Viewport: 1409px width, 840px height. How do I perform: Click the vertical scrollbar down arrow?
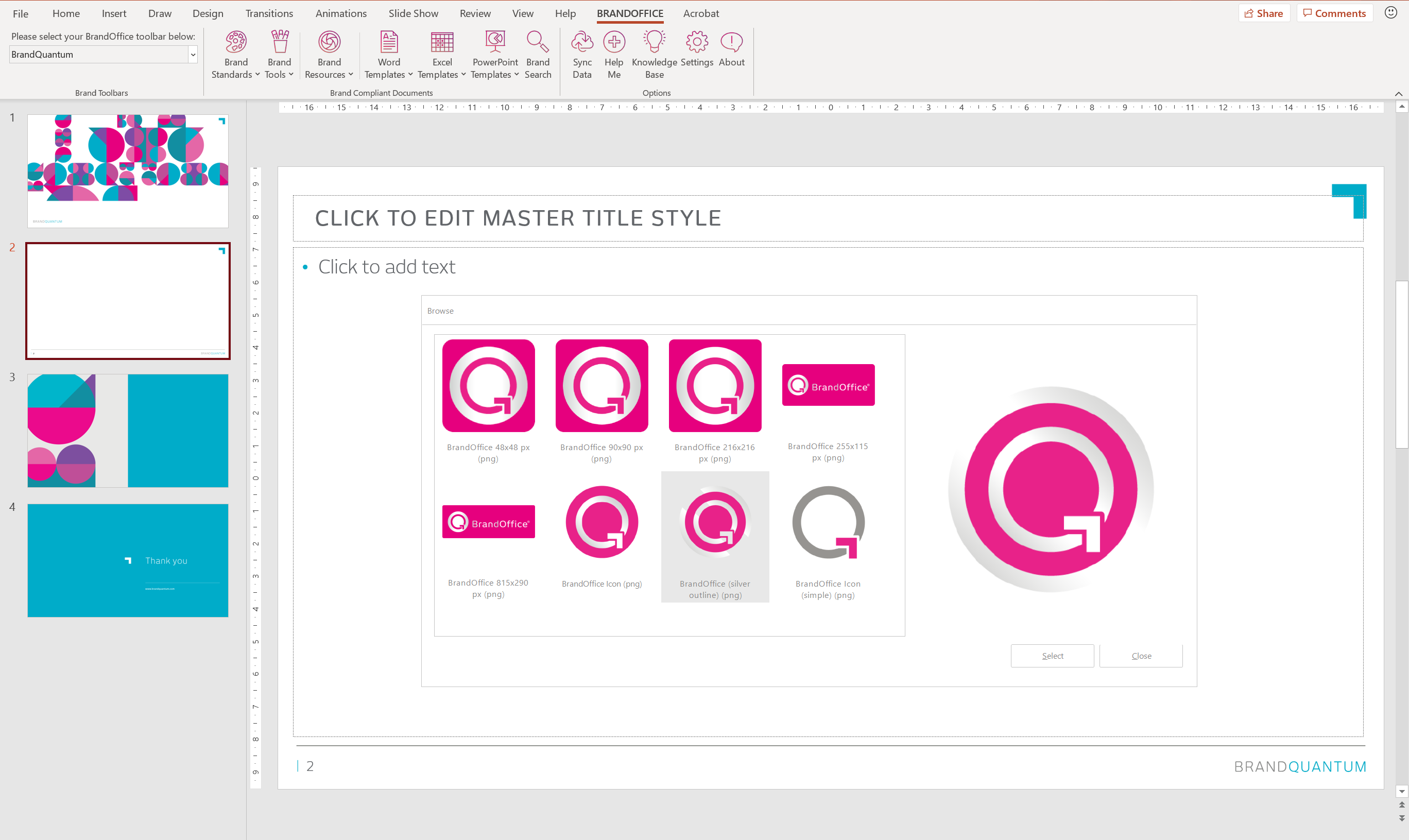point(1401,791)
